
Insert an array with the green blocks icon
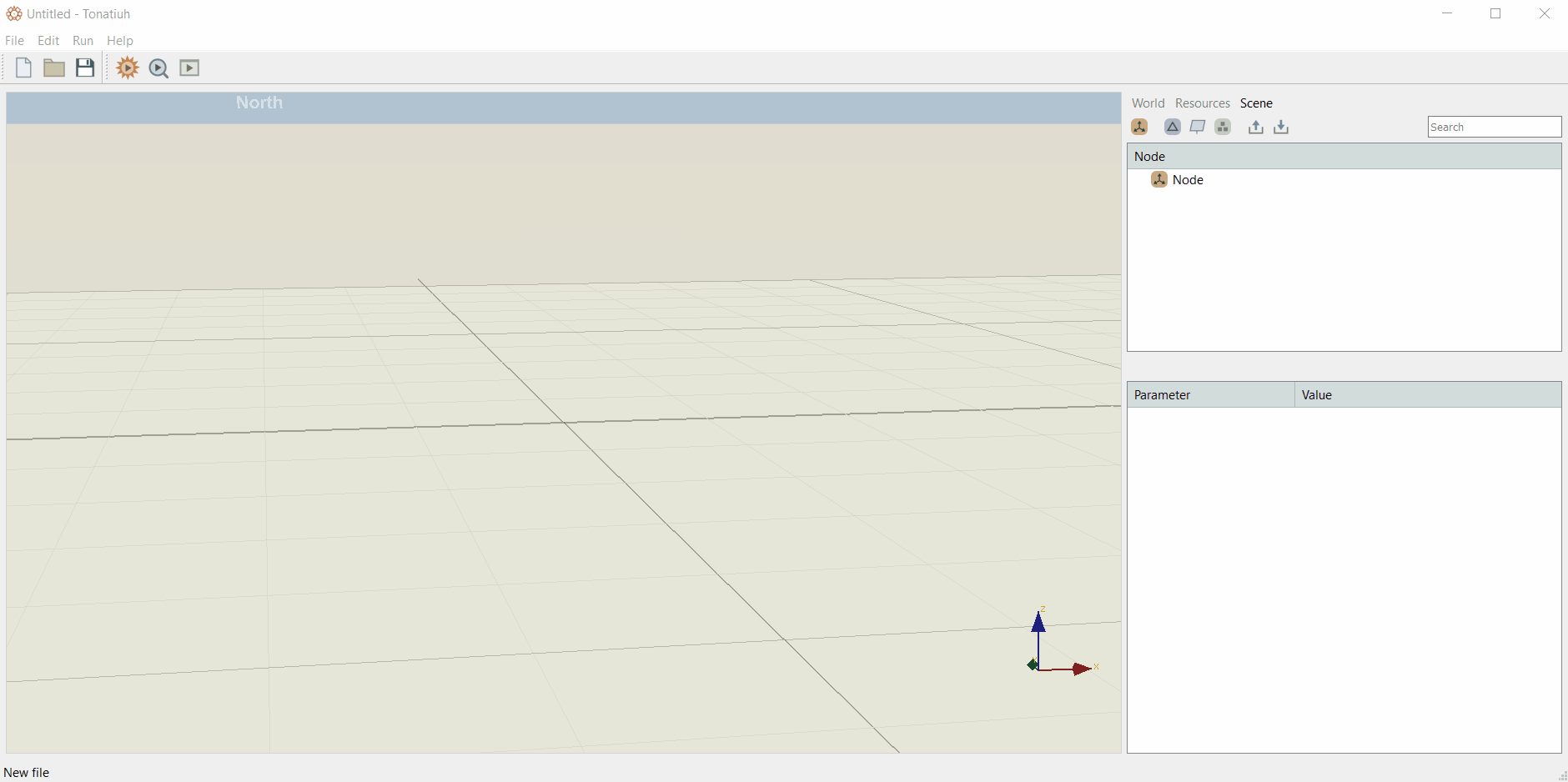pyautogui.click(x=1223, y=127)
